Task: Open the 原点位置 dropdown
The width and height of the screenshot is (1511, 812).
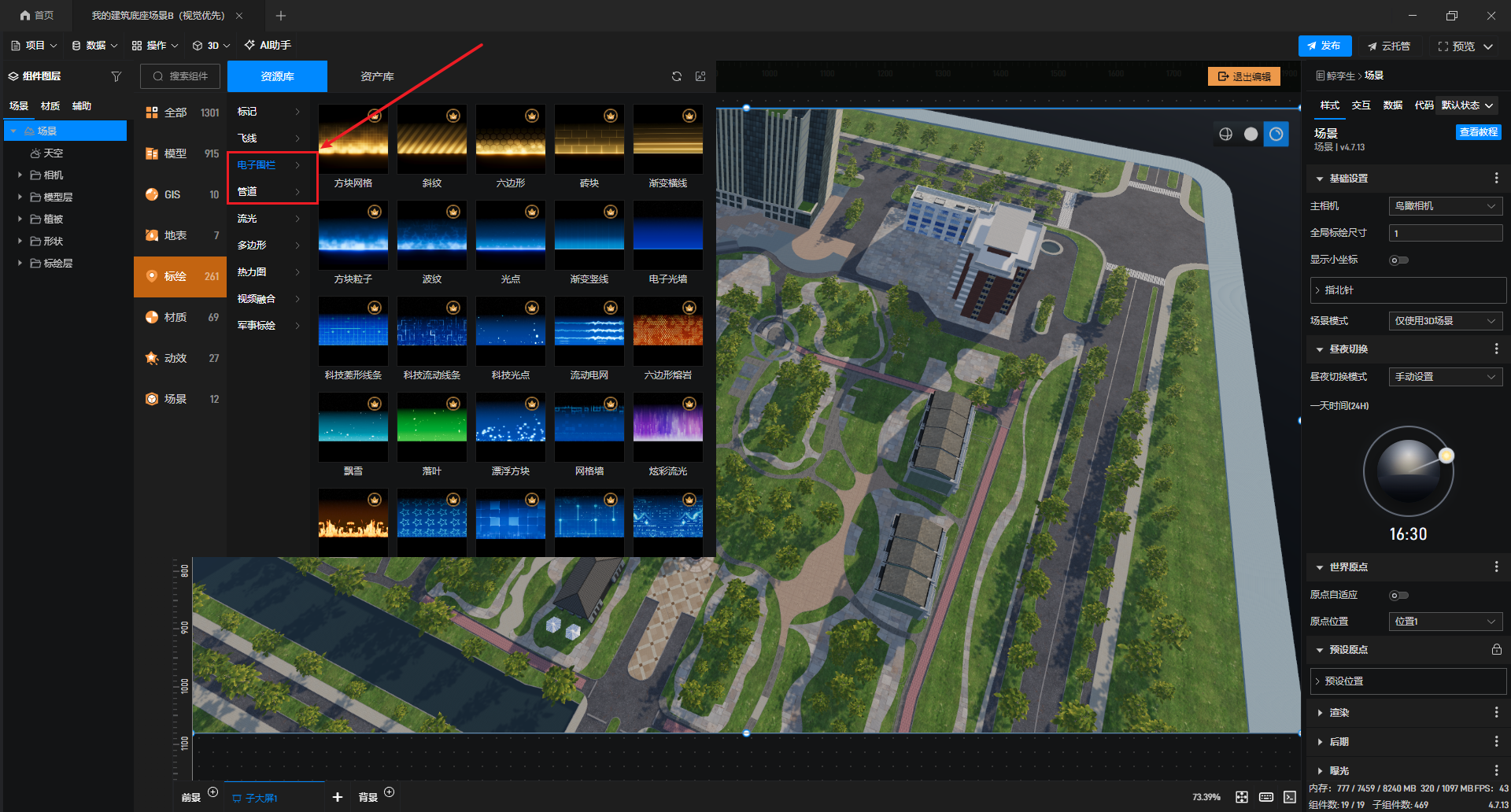Action: point(1446,622)
